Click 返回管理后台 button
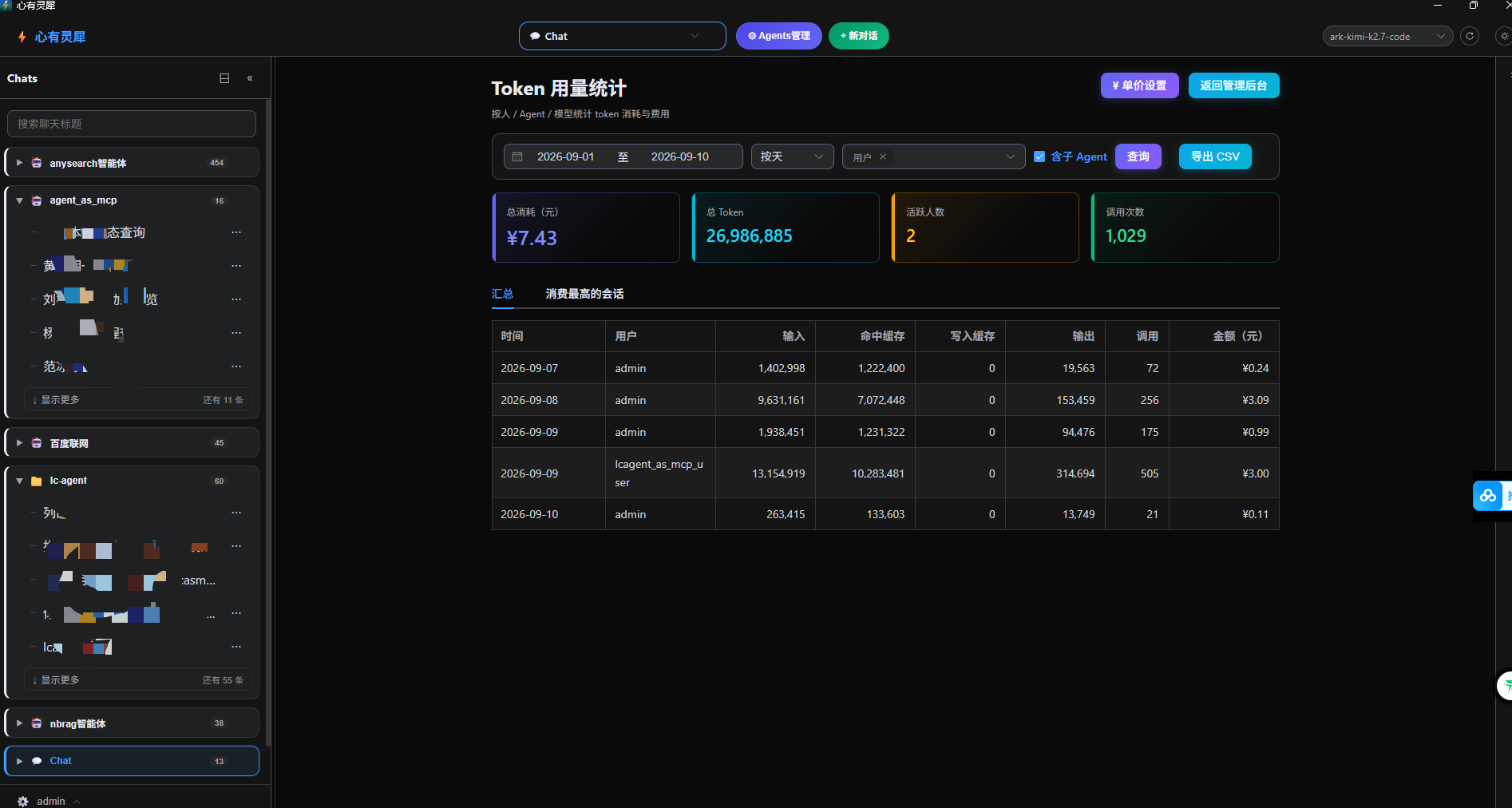 (x=1233, y=85)
